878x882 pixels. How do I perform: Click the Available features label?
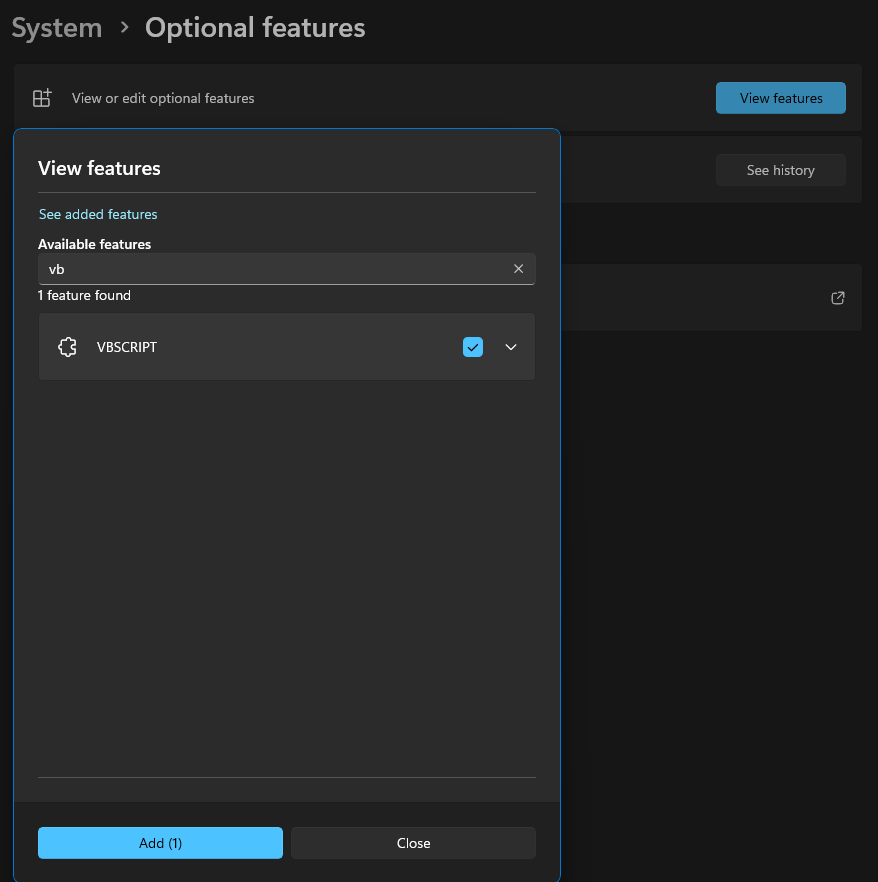(95, 244)
